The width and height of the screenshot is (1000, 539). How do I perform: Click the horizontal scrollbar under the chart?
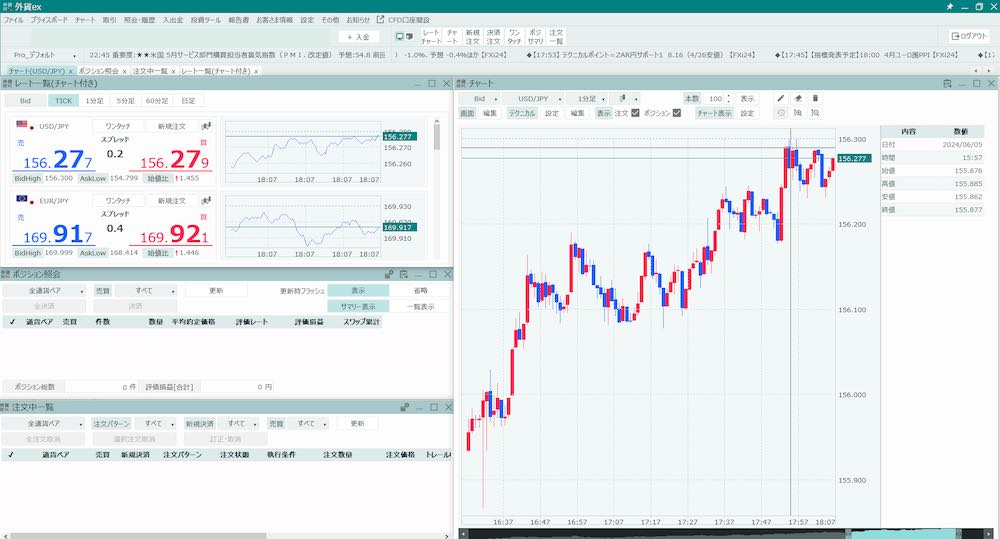click(x=726, y=534)
